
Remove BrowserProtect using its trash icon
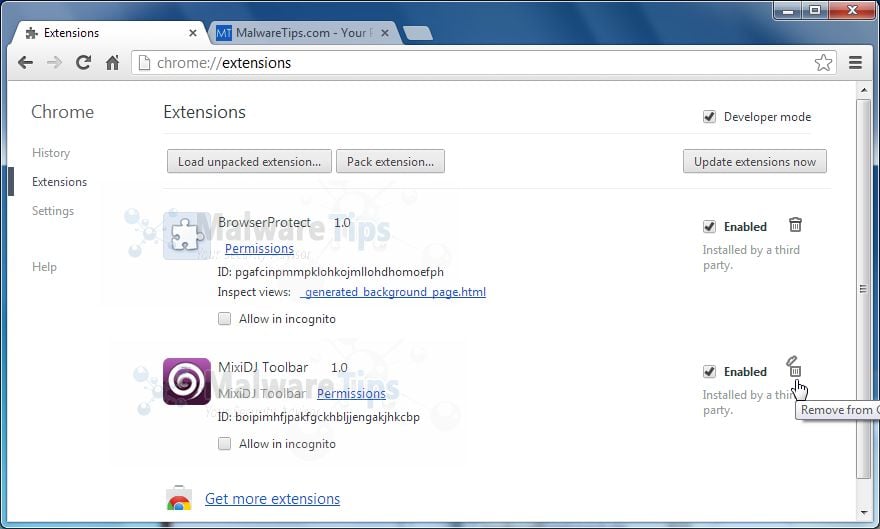click(795, 224)
